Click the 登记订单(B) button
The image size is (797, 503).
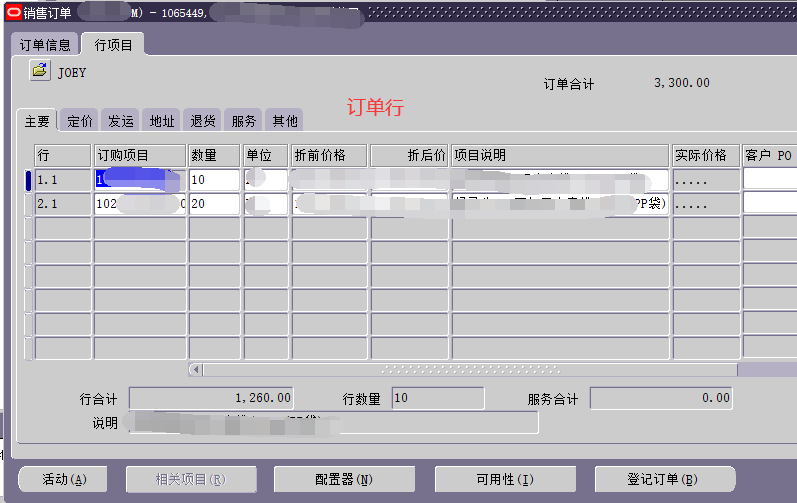(665, 479)
